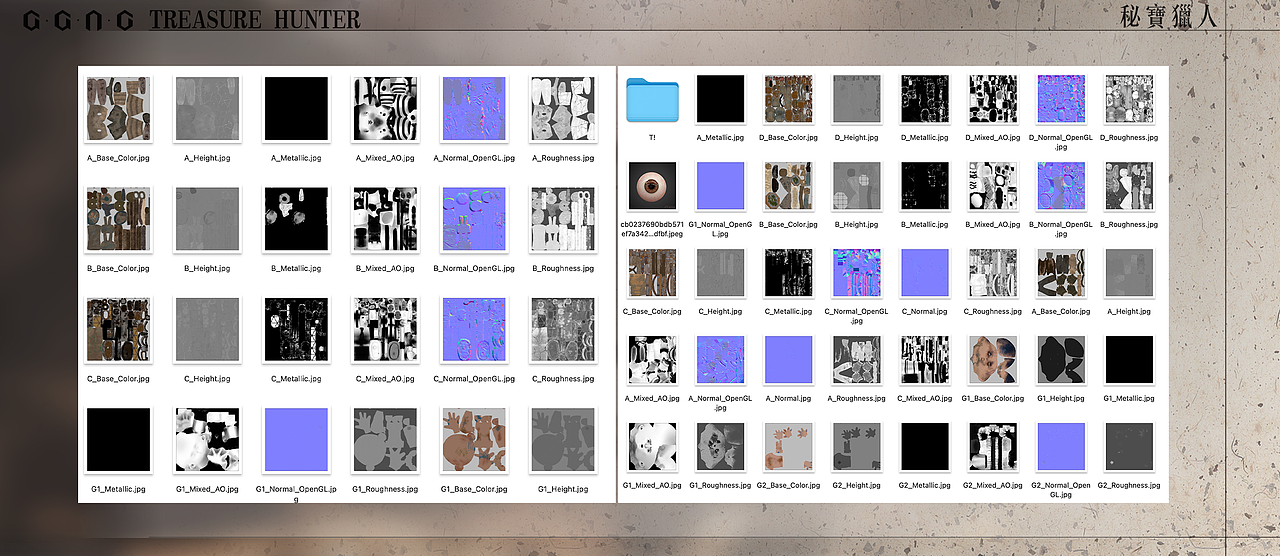This screenshot has width=1280, height=556.
Task: Select A_Base_Color.jpg thumbnail in right window
Action: point(1060,273)
